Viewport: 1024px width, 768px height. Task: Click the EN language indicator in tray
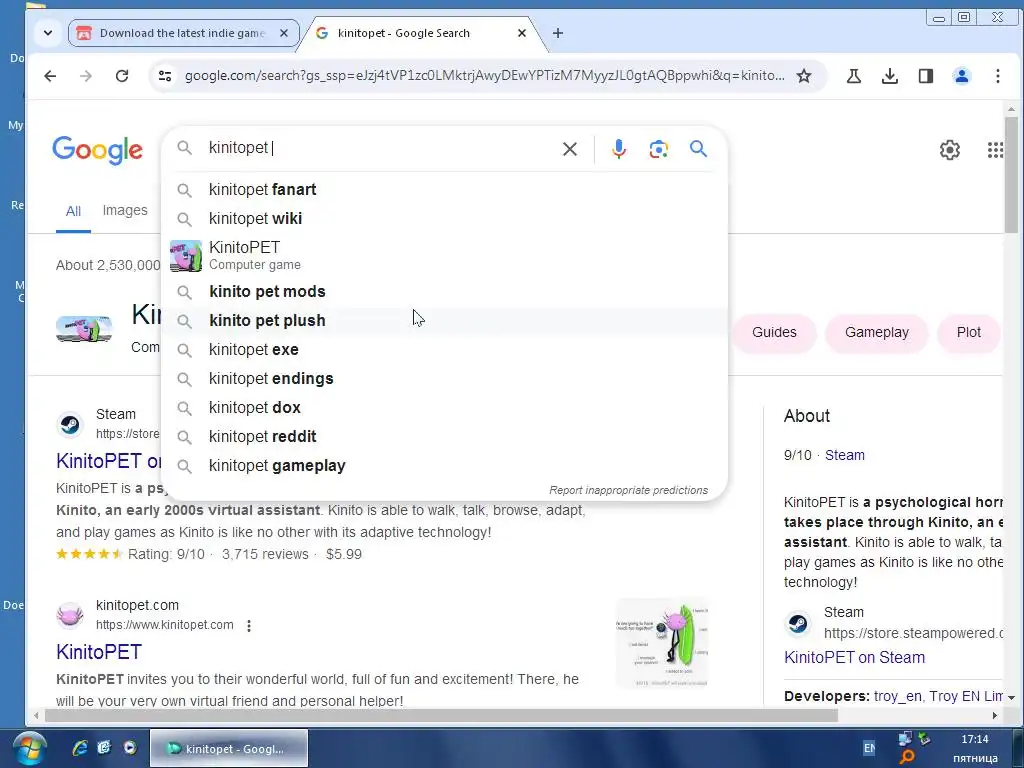[x=869, y=748]
